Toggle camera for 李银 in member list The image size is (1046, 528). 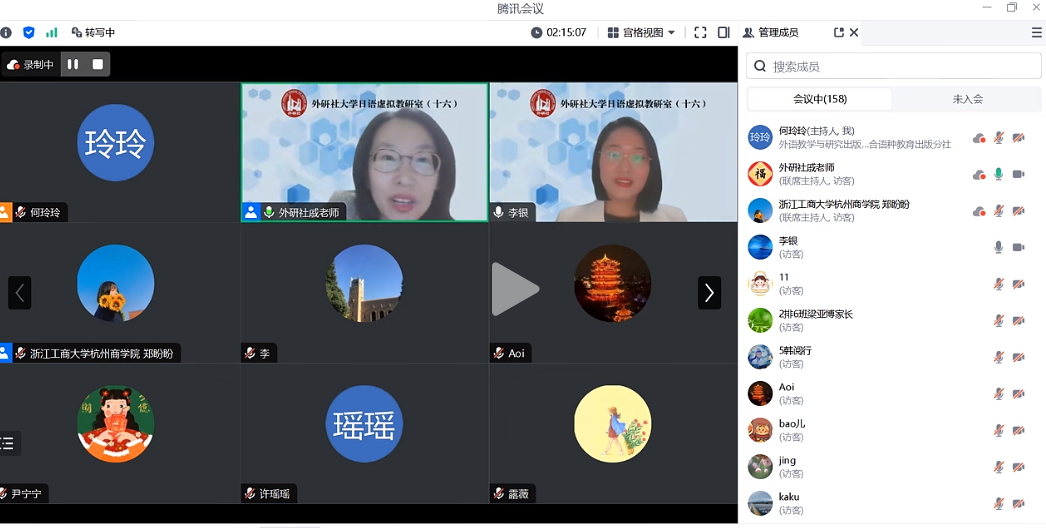(1018, 247)
